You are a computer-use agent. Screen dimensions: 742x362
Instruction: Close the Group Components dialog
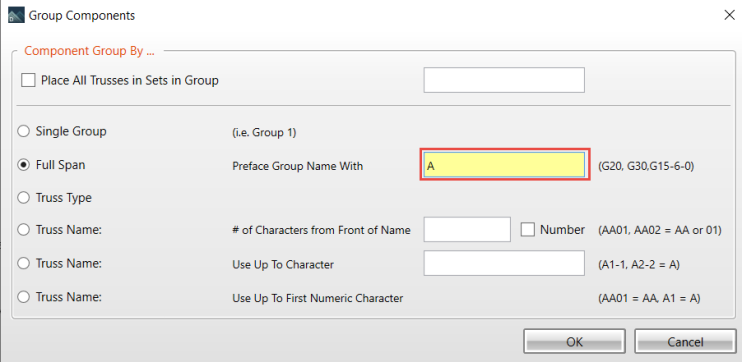(729, 16)
